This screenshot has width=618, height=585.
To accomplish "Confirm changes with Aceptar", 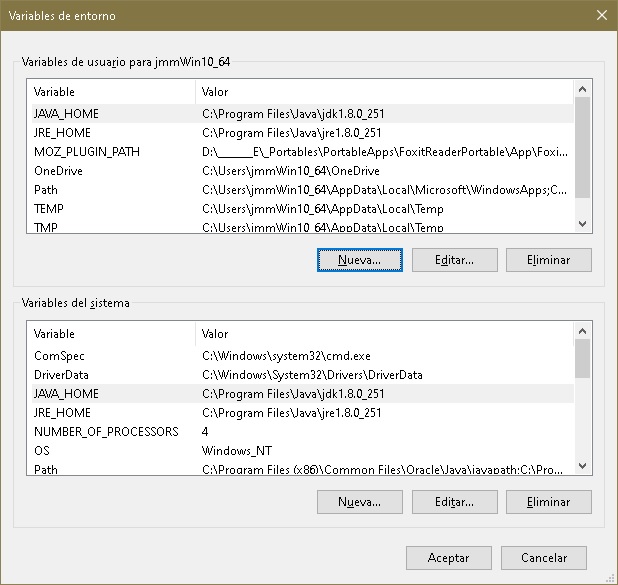I will 448,558.
